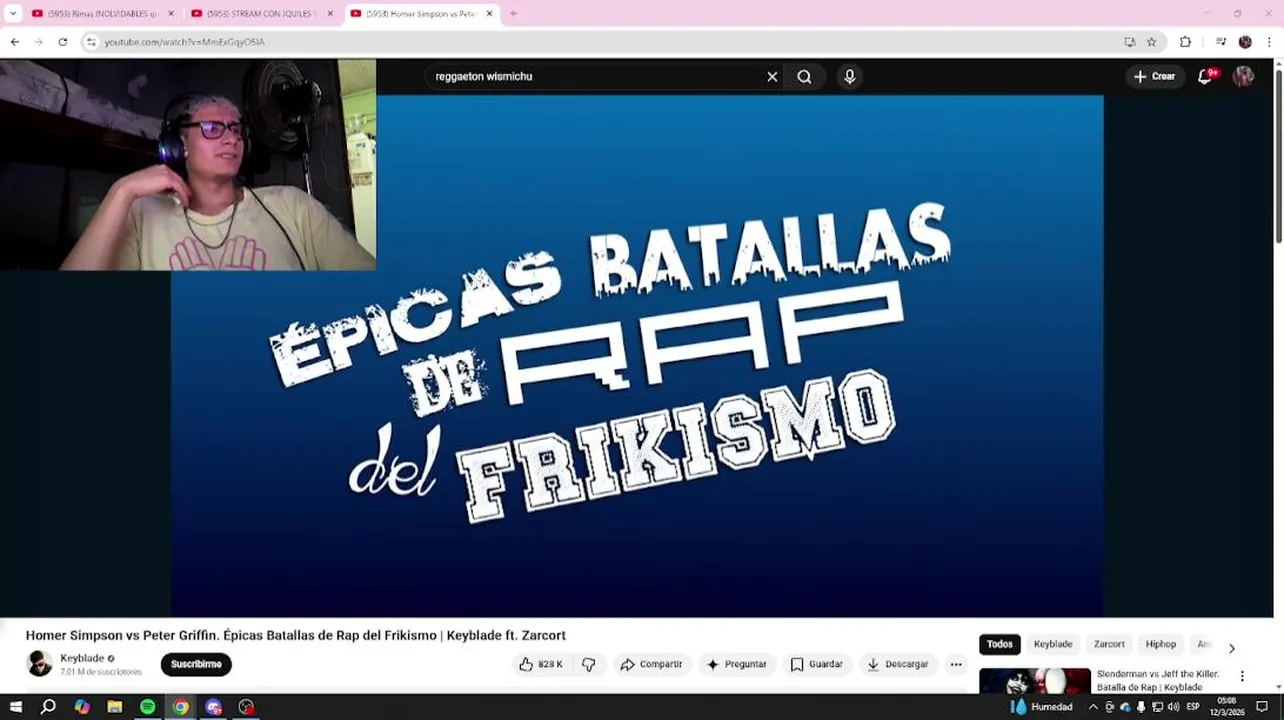Close the Rimas INOLVIDABLES tab
This screenshot has height=720, width=1284.
tap(171, 14)
